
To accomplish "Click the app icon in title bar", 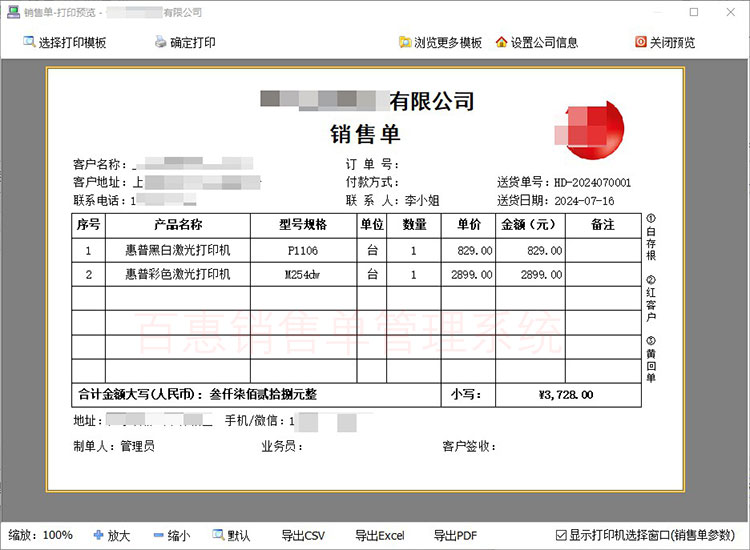I will click(x=13, y=12).
